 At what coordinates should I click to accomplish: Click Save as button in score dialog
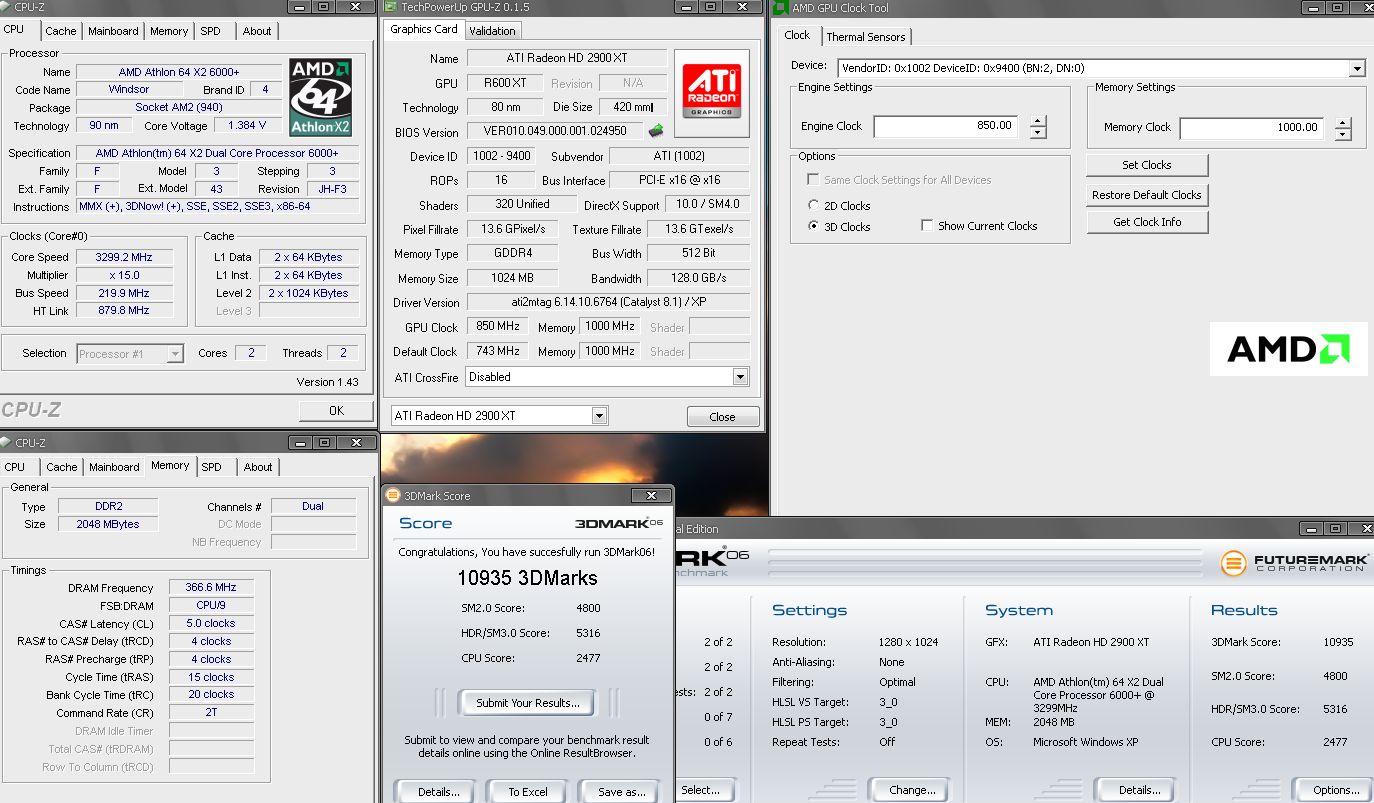click(x=621, y=791)
